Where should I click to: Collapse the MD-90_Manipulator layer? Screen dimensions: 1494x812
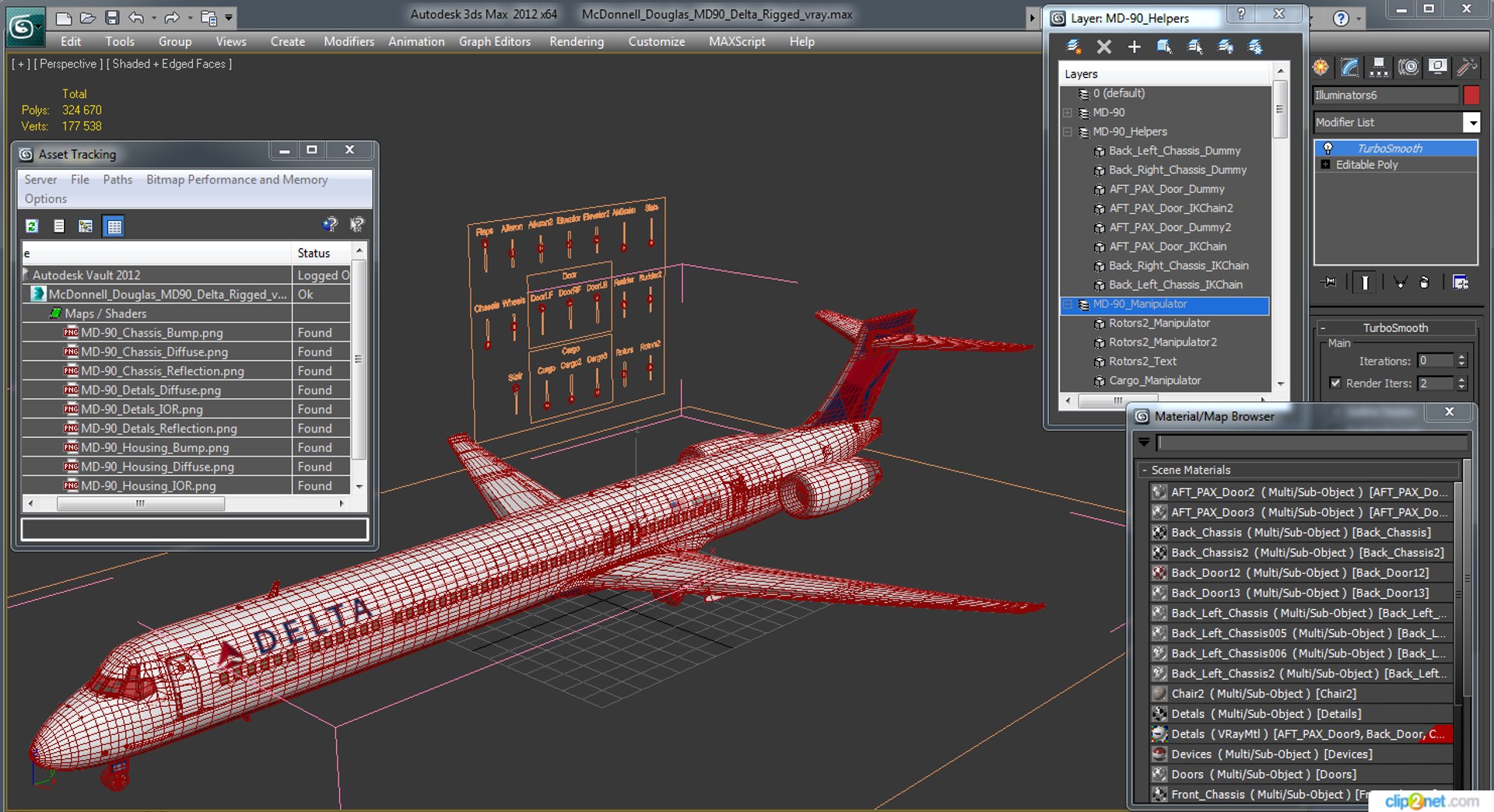tap(1068, 304)
